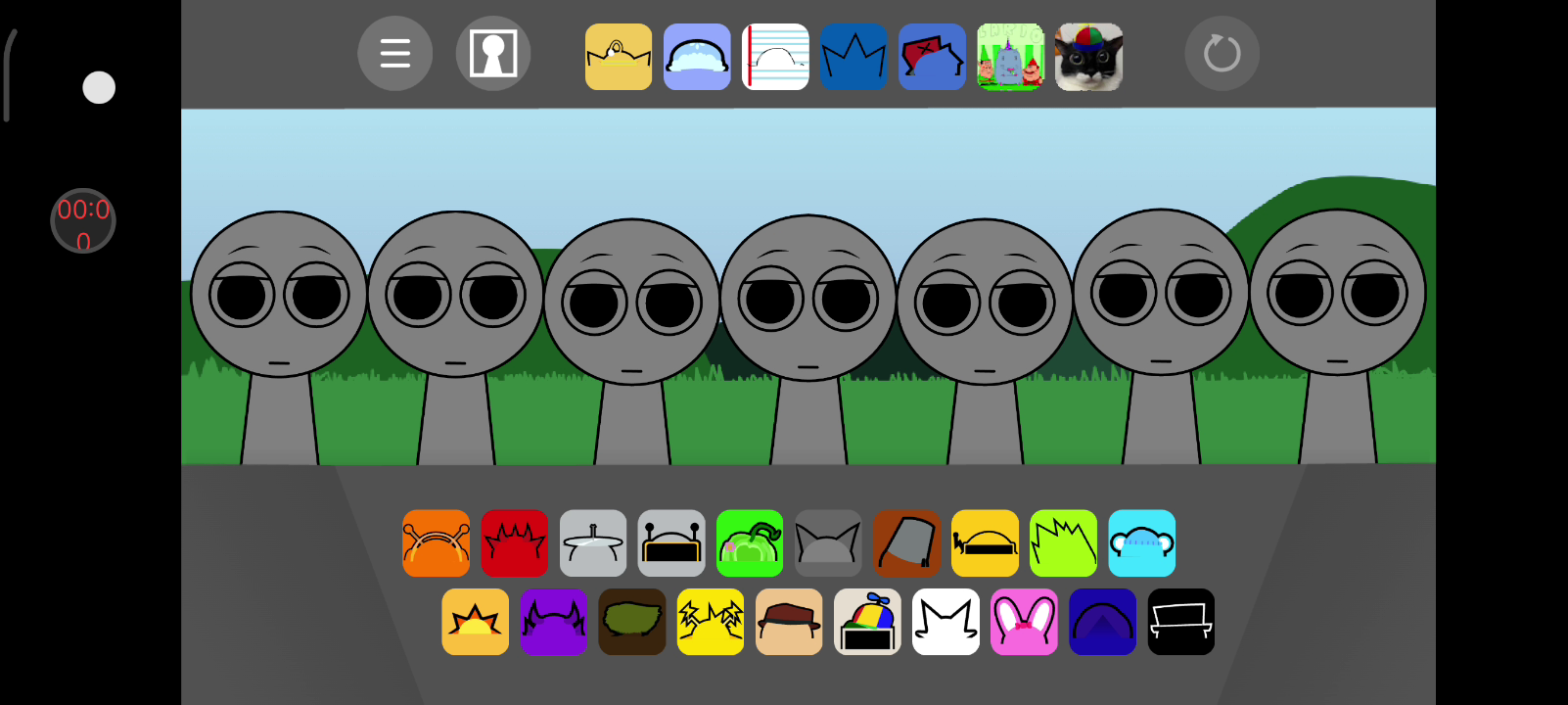Select the yellow lightning bolts icon
The height and width of the screenshot is (705, 1568).
(711, 622)
